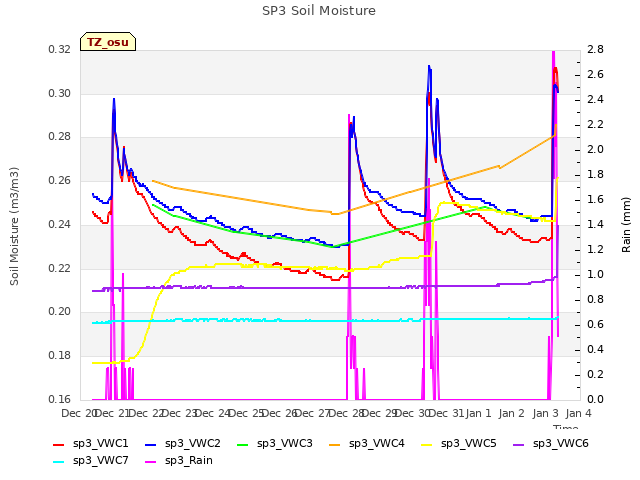The width and height of the screenshot is (640, 480).
Task: Click the TZ_osu annotation tag
Action: pyautogui.click(x=108, y=42)
